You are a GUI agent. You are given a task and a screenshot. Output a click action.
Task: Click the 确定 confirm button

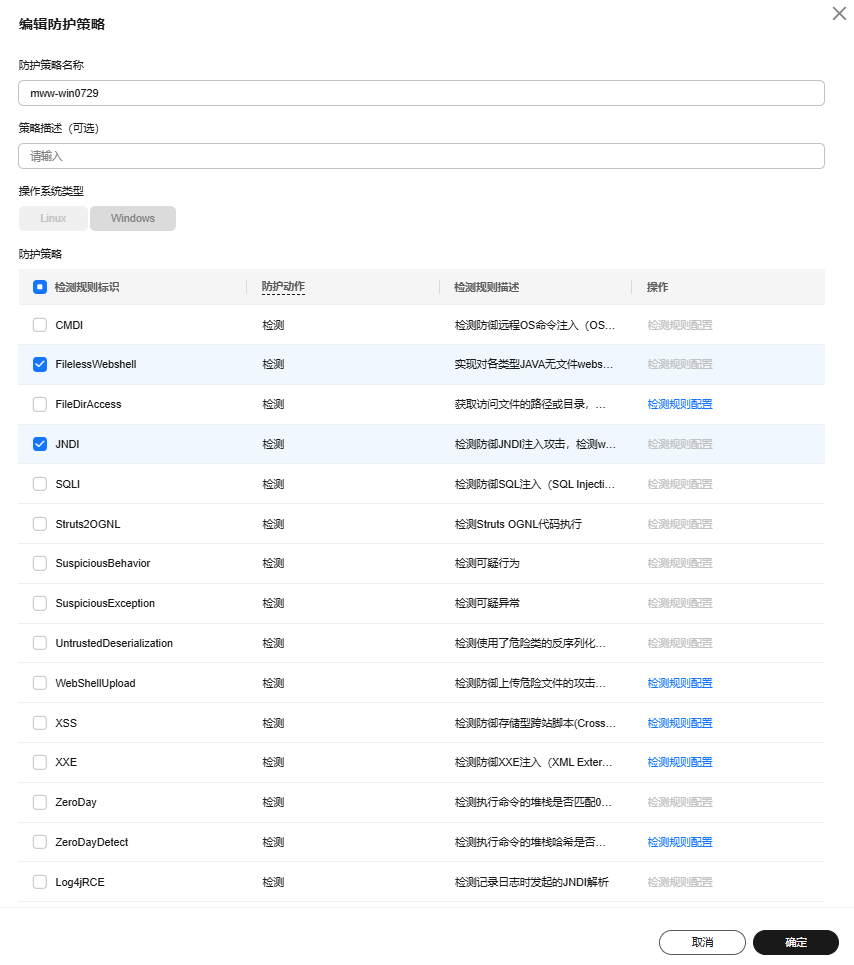[x=796, y=942]
